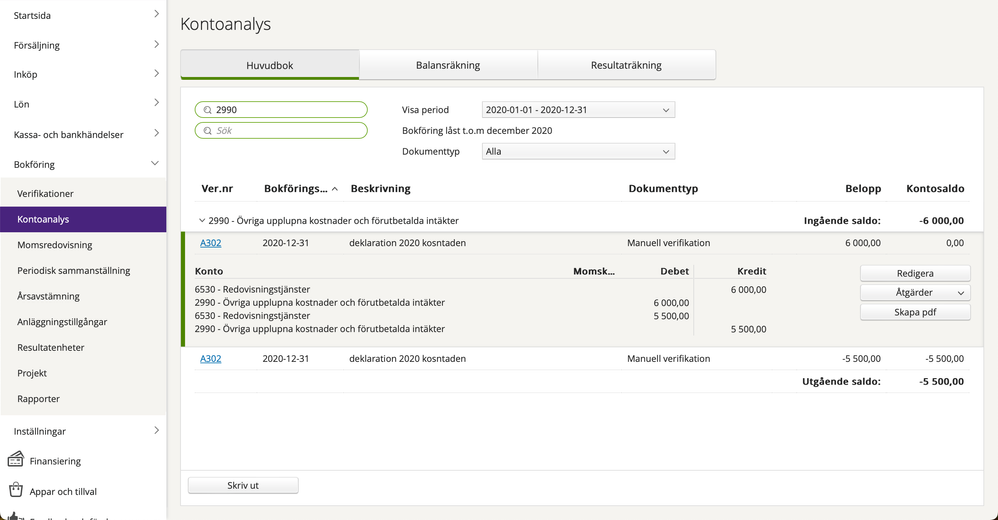Collapse the Bokföring sidebar section
The height and width of the screenshot is (520, 998).
(x=155, y=164)
